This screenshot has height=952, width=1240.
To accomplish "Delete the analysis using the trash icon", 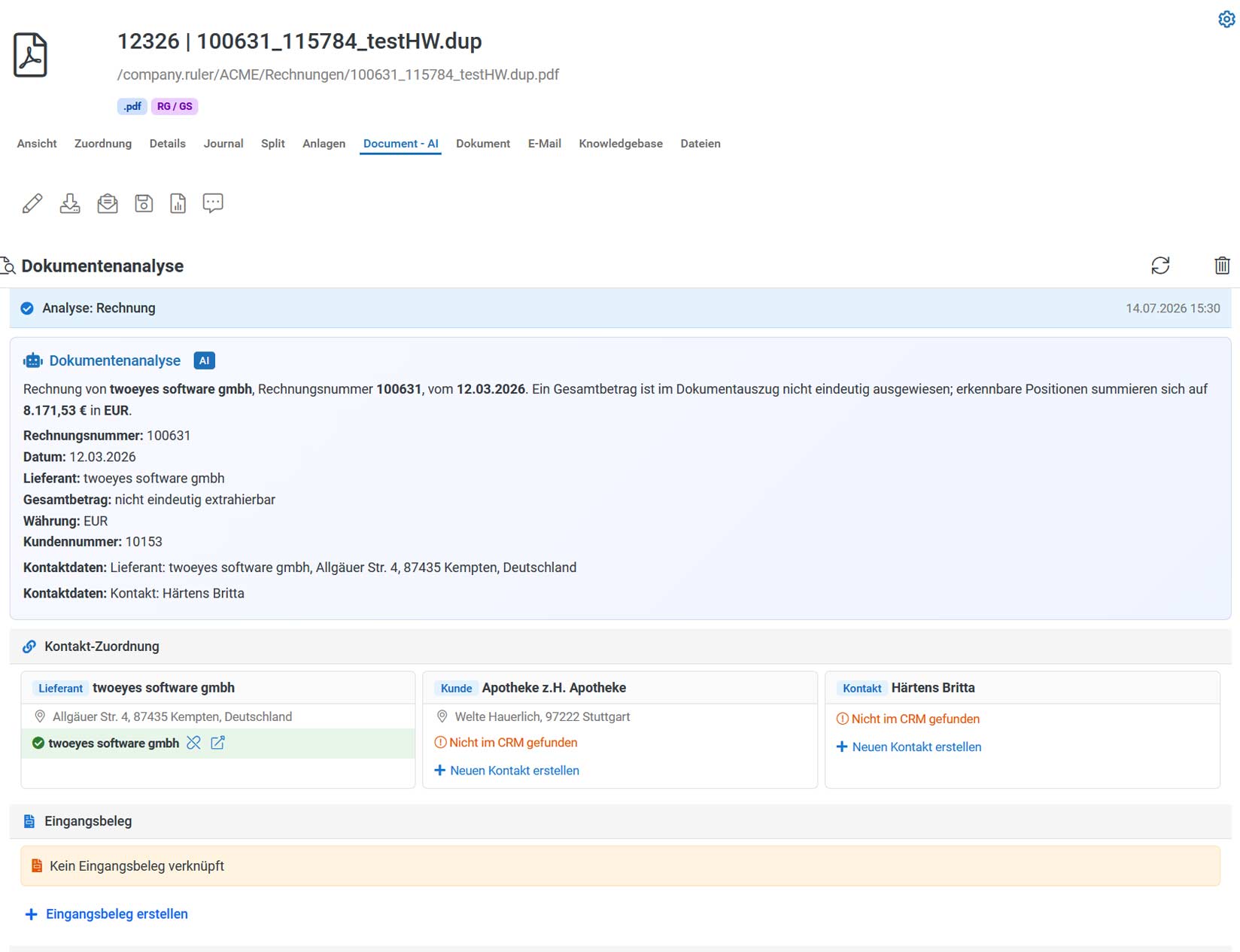I will pyautogui.click(x=1222, y=266).
